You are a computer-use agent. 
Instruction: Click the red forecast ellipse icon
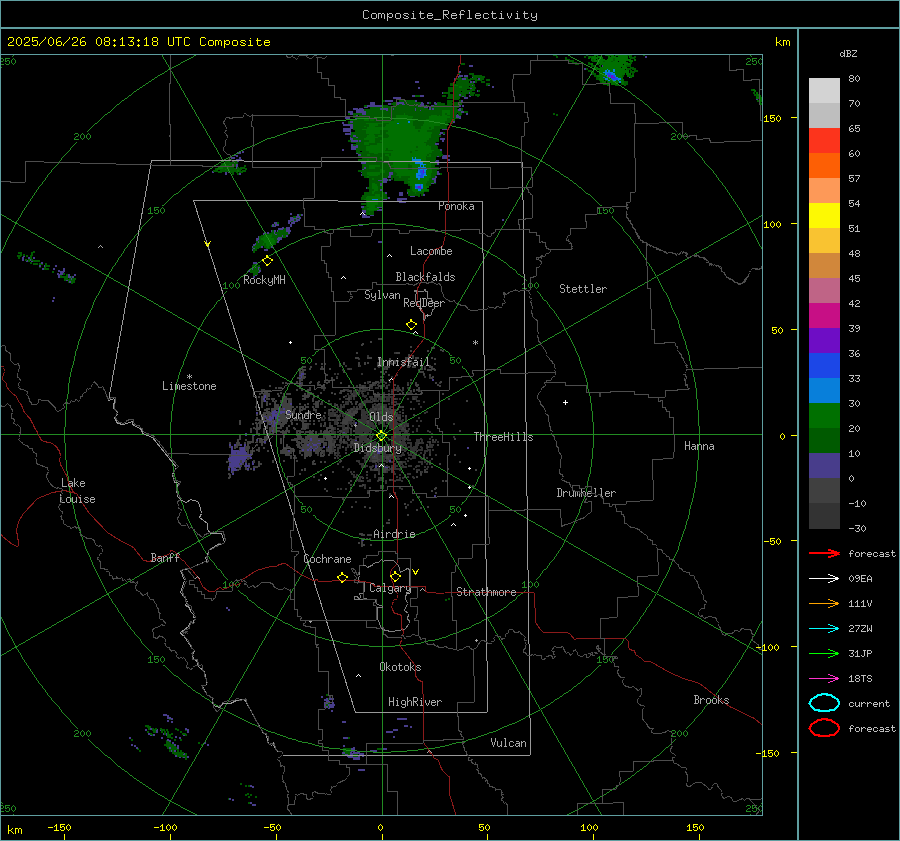[x=824, y=728]
